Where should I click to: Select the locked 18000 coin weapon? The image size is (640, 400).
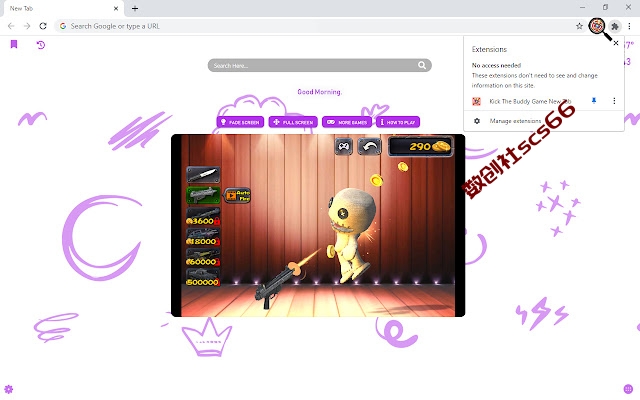[x=203, y=237]
